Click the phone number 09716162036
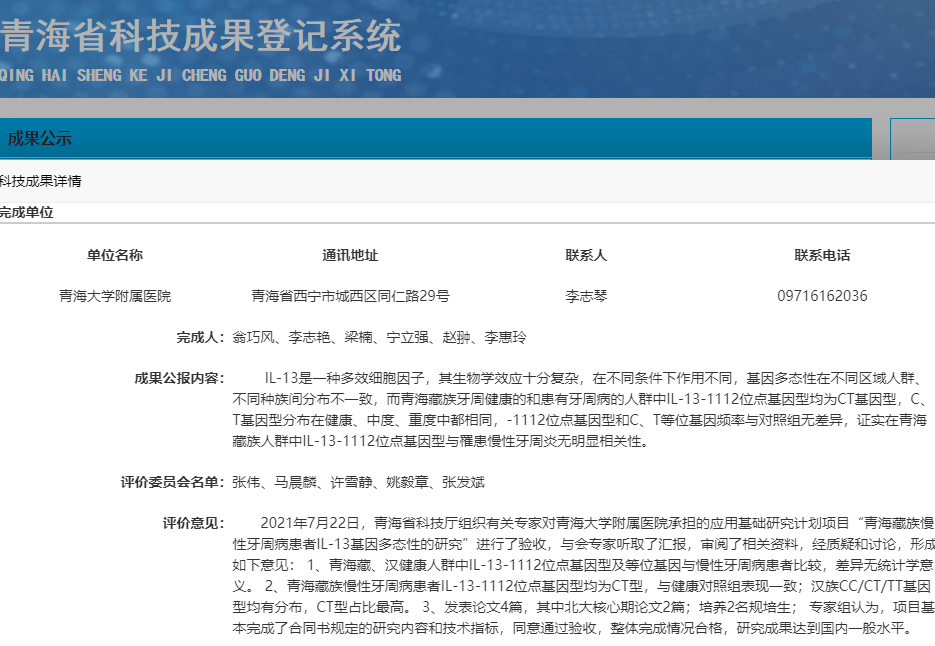 point(822,296)
